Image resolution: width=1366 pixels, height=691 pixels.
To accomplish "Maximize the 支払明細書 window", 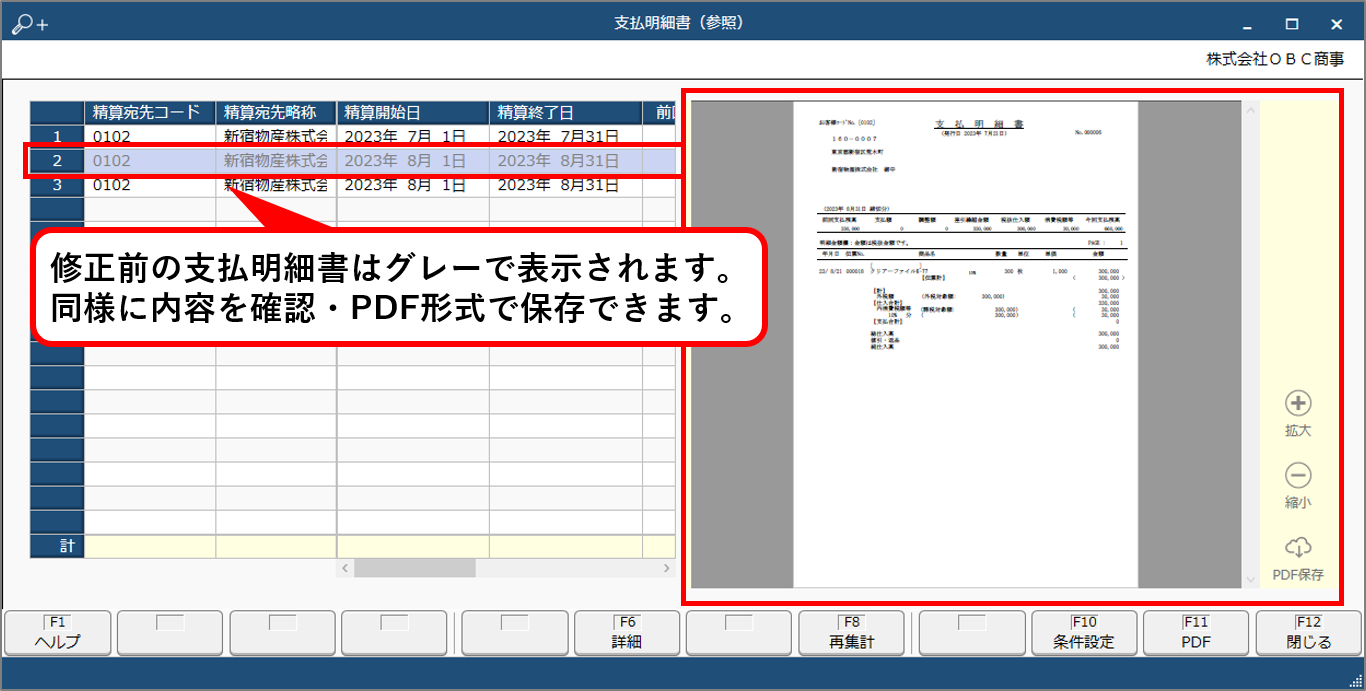I will (x=1292, y=24).
